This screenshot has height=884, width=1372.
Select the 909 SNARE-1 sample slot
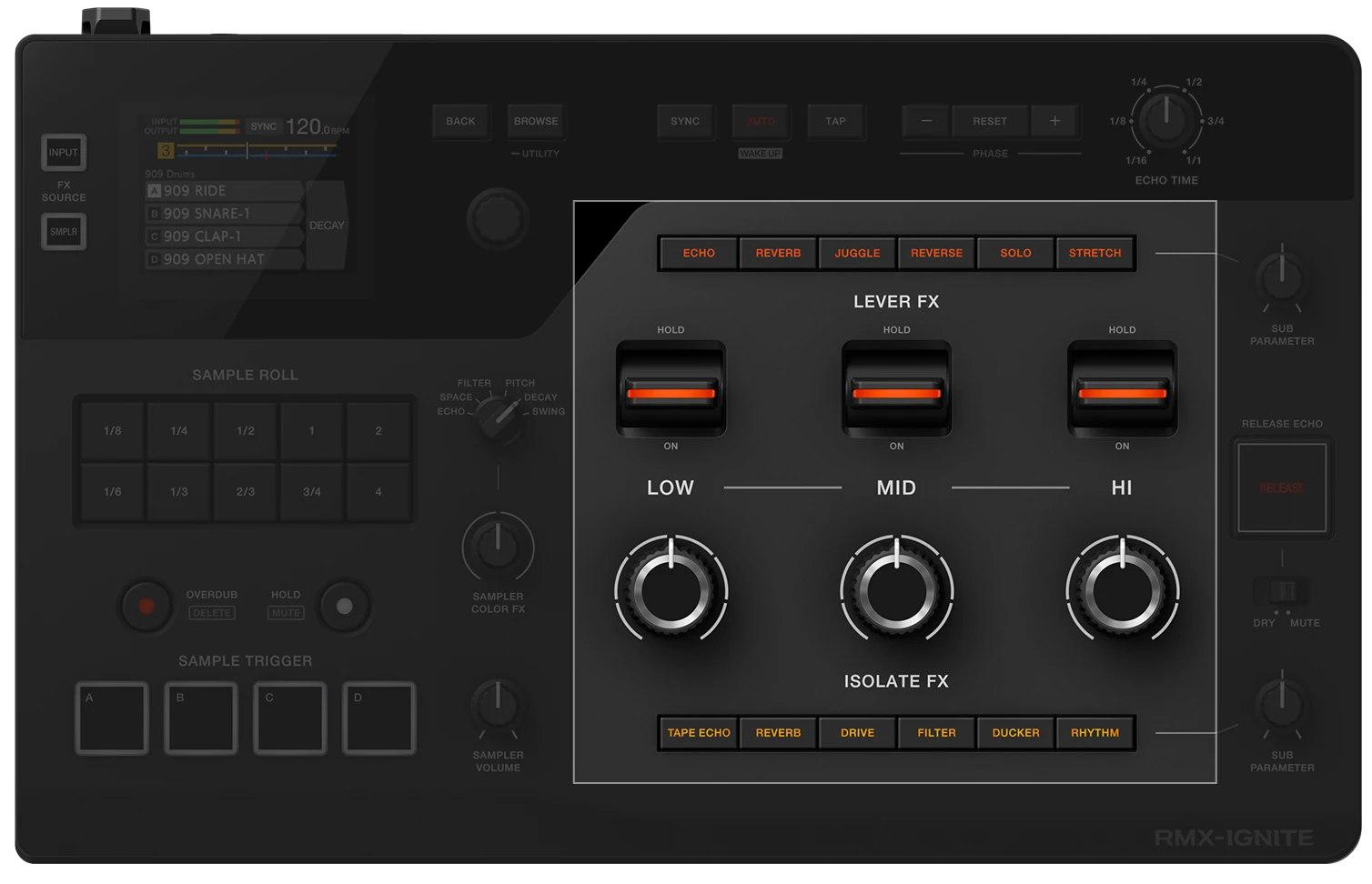coord(224,214)
